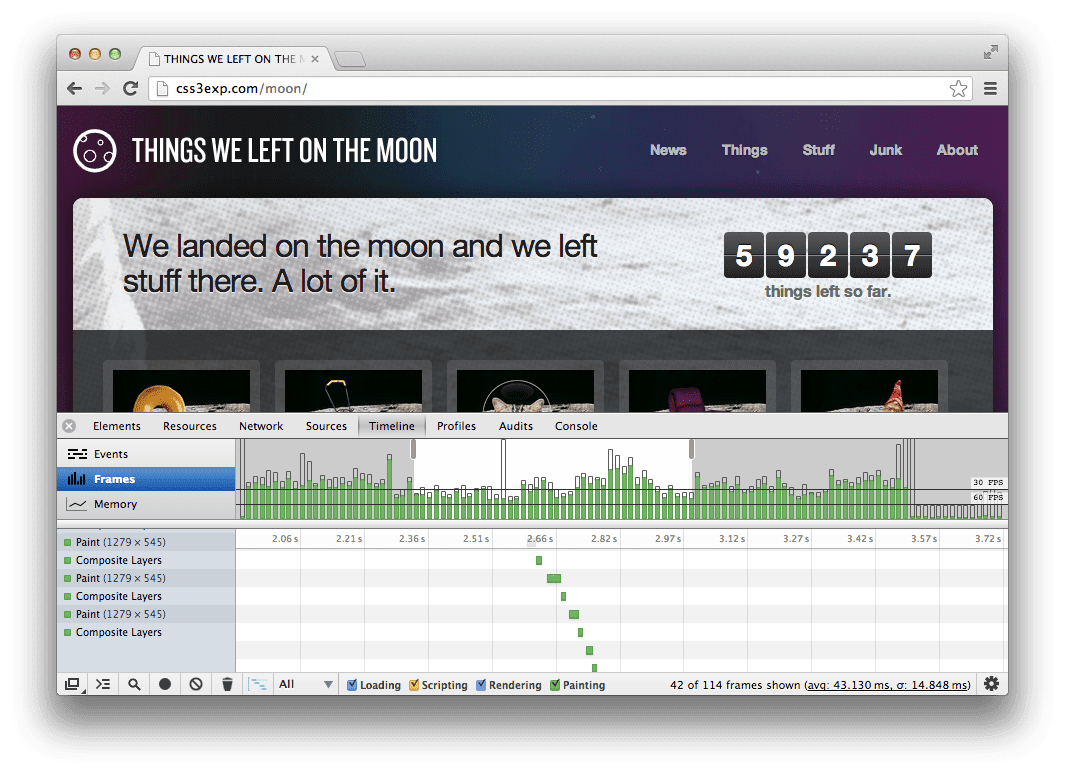Viewport: 1065px width, 774px height.
Task: Visit the News link in site navigation
Action: coord(668,150)
